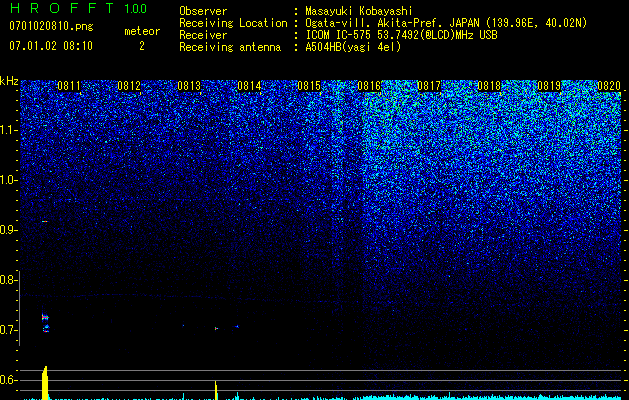The image size is (629, 400).
Task: Click the tall yellow meteor intensity peak near 0811
Action: tap(45, 383)
